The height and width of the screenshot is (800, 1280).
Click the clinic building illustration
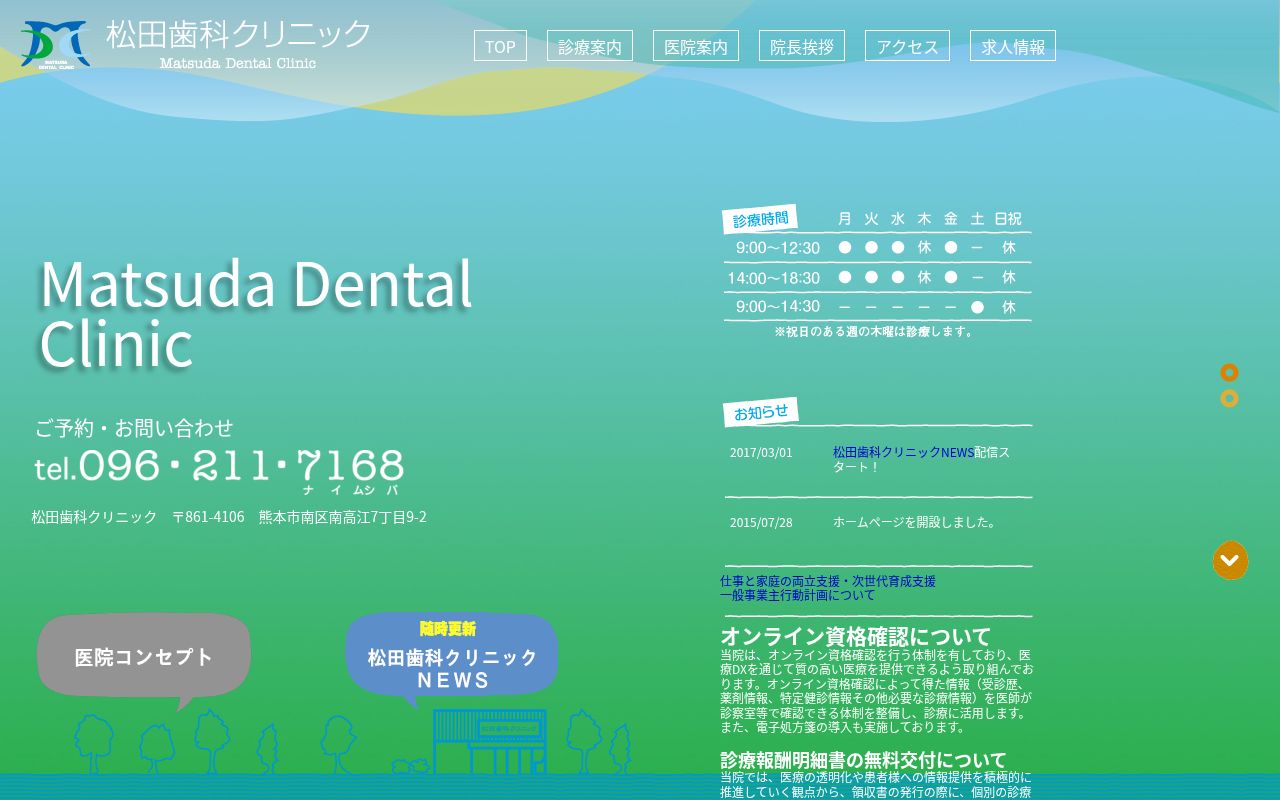pyautogui.click(x=490, y=741)
